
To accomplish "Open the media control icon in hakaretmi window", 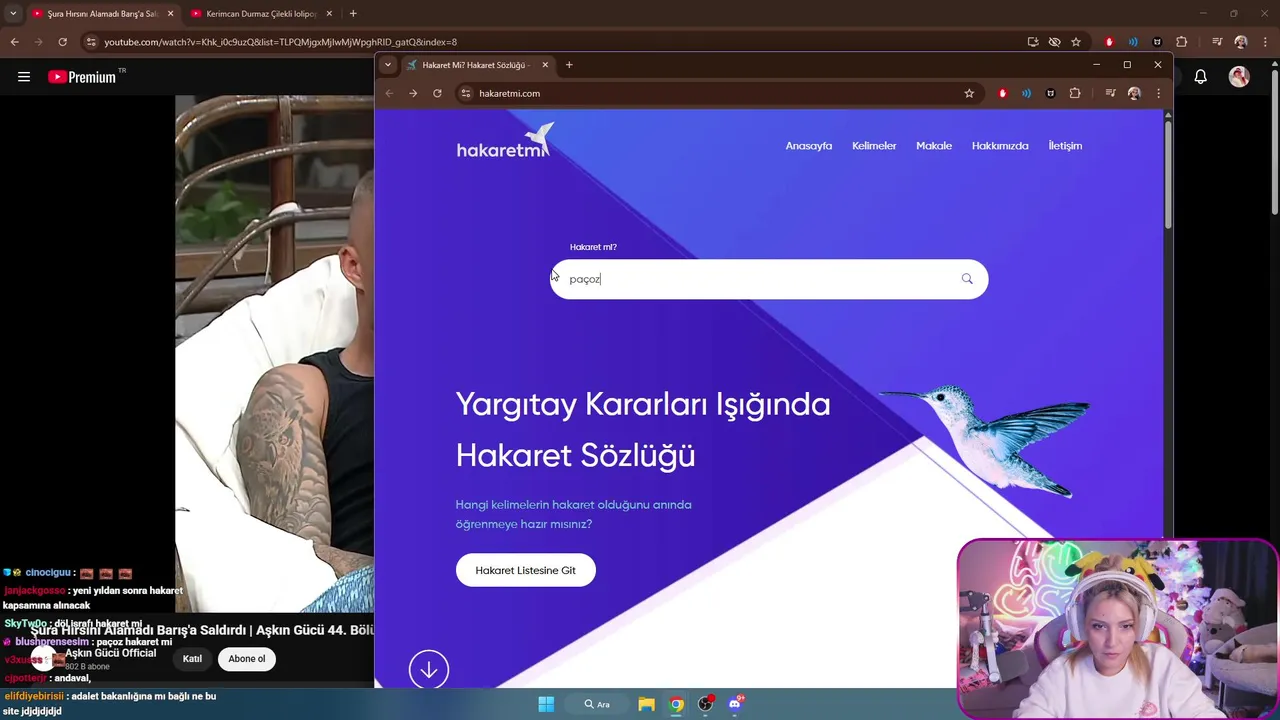I will [x=1110, y=93].
